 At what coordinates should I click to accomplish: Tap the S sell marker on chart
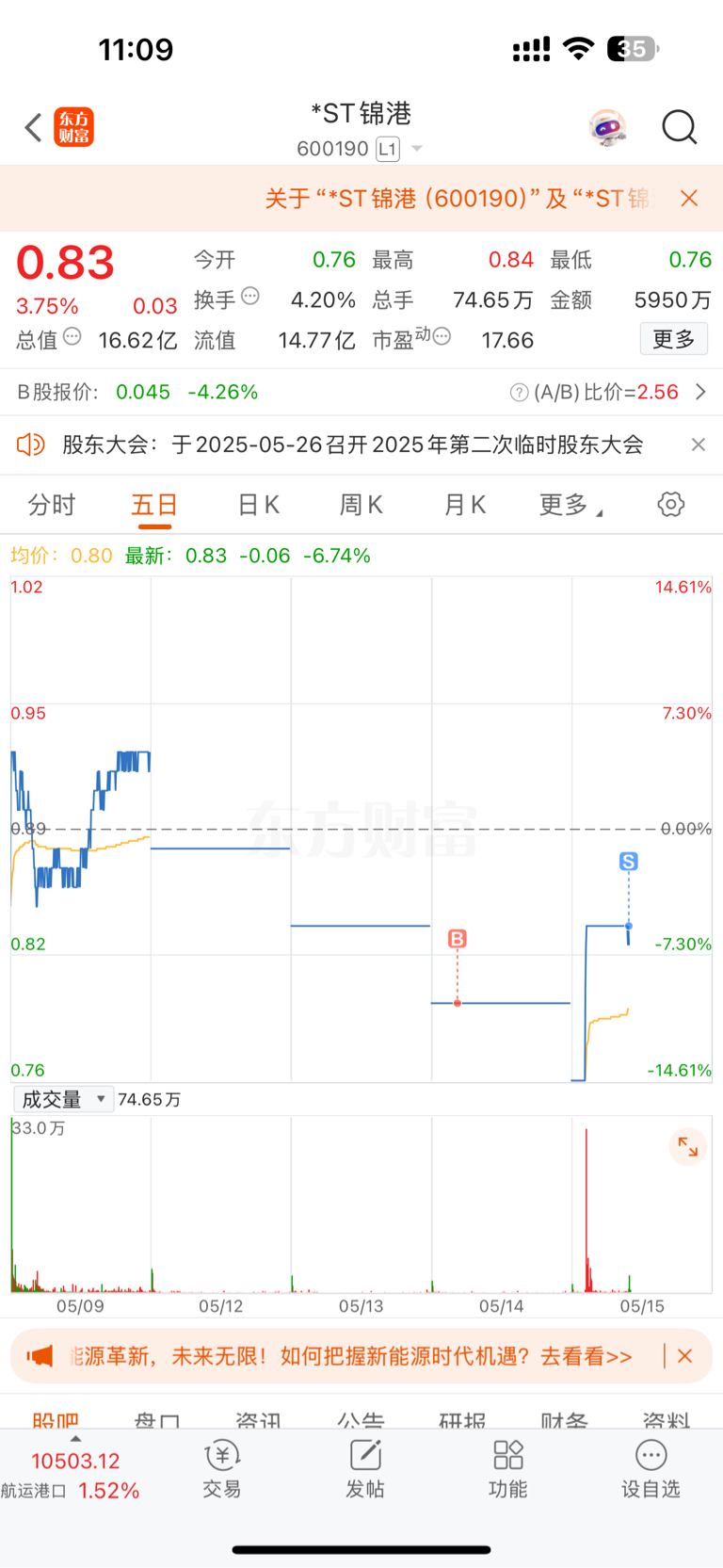point(629,861)
